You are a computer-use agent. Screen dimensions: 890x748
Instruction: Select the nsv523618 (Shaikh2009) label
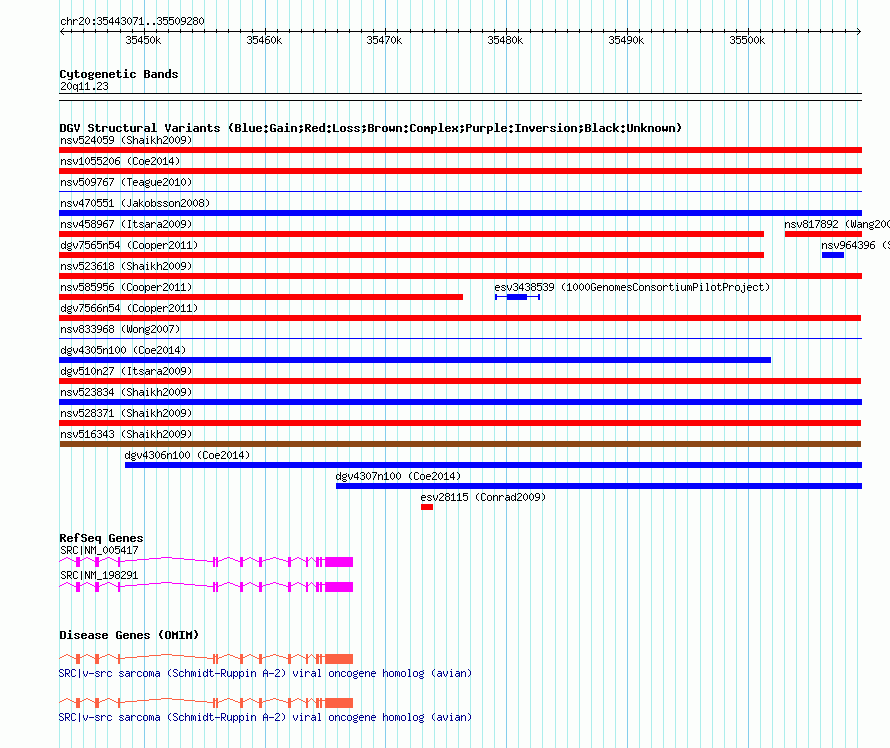click(126, 266)
